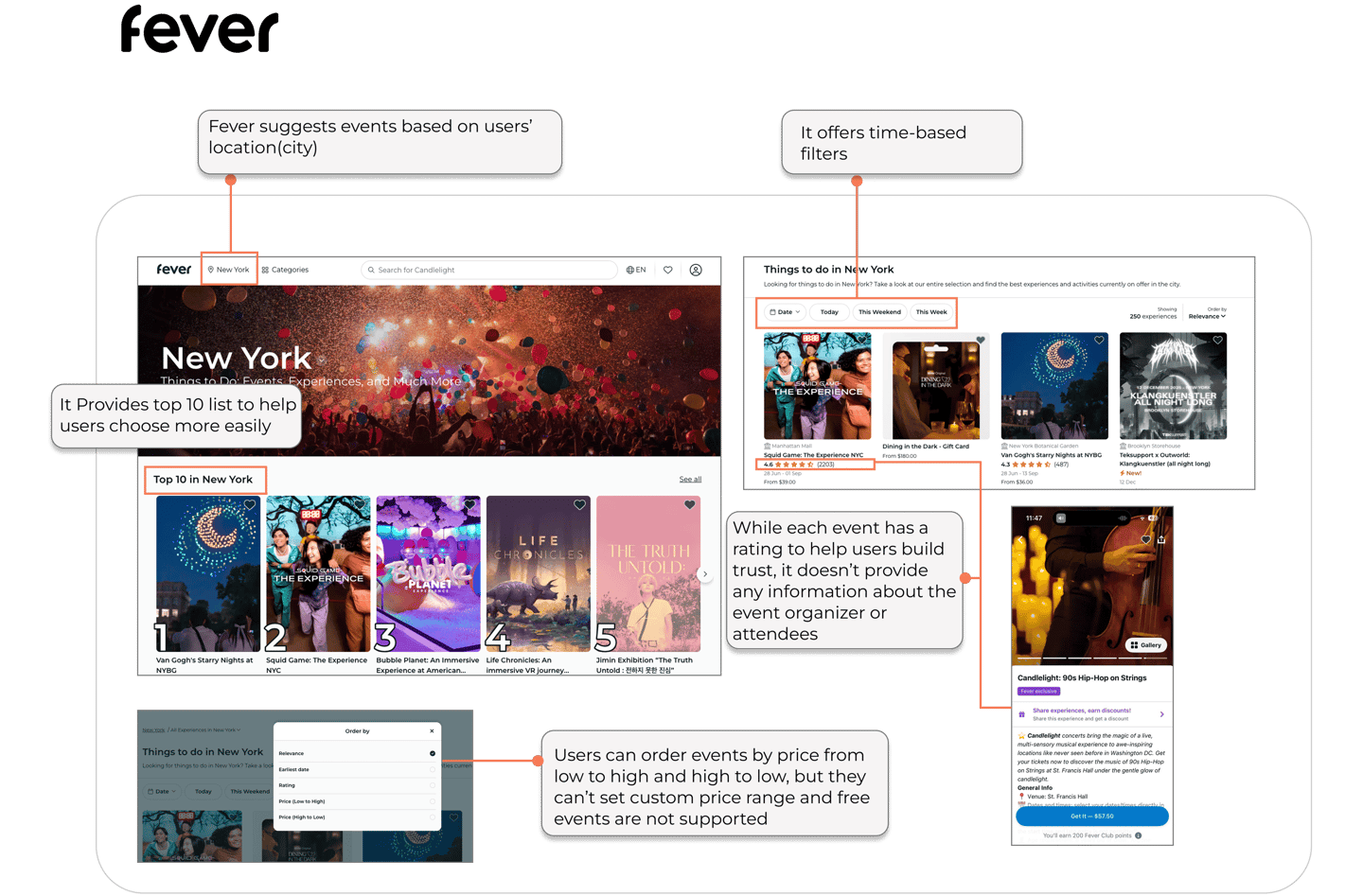Favorite the Van Gogh's Starry Nights Top 10 card
Image resolution: width=1363 pixels, height=896 pixels.
pos(250,505)
